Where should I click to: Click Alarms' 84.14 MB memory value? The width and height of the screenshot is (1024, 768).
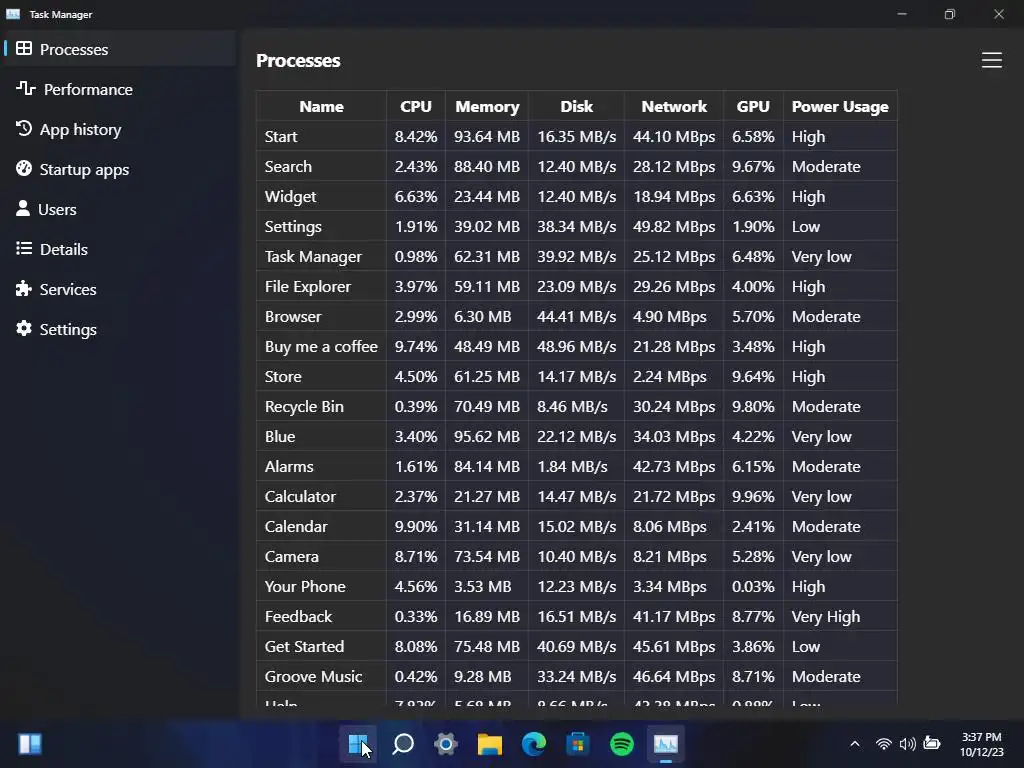[x=487, y=467]
